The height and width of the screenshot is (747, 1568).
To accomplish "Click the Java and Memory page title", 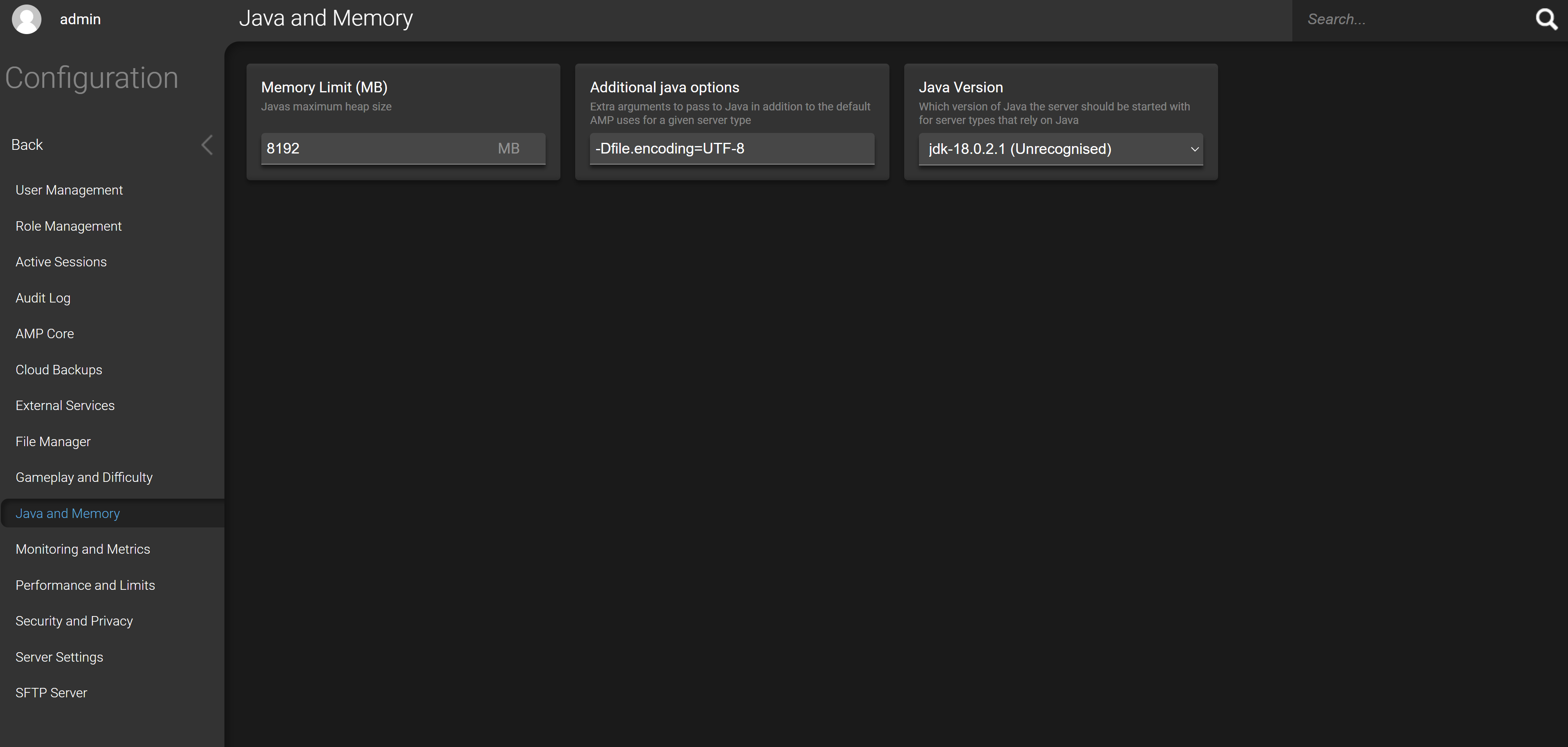I will [x=326, y=18].
